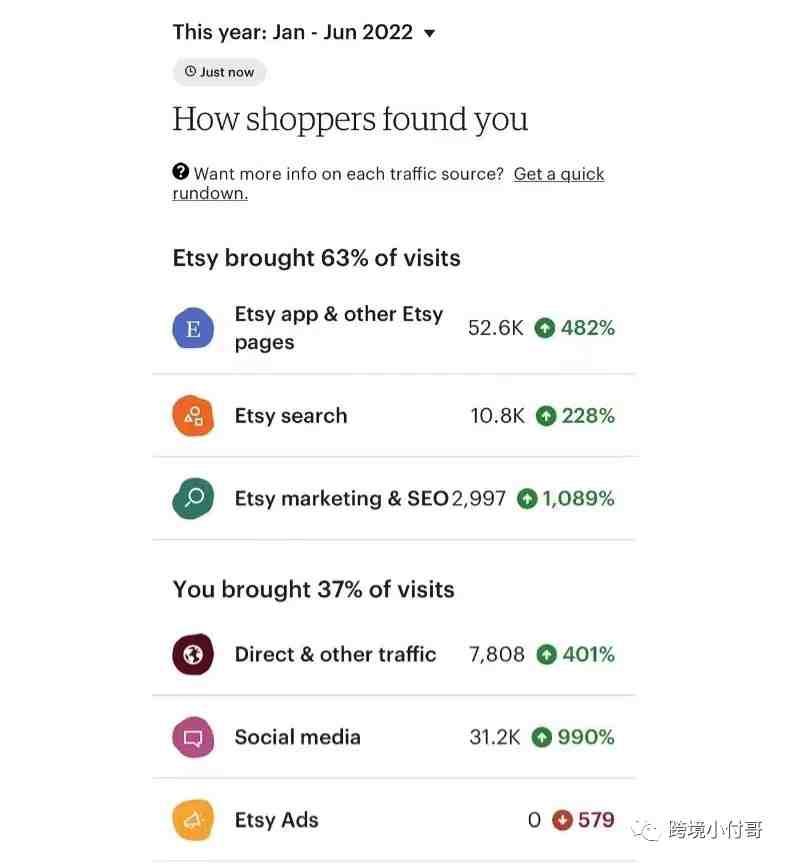
Task: Select Direct & other traffic row
Action: tap(394, 654)
